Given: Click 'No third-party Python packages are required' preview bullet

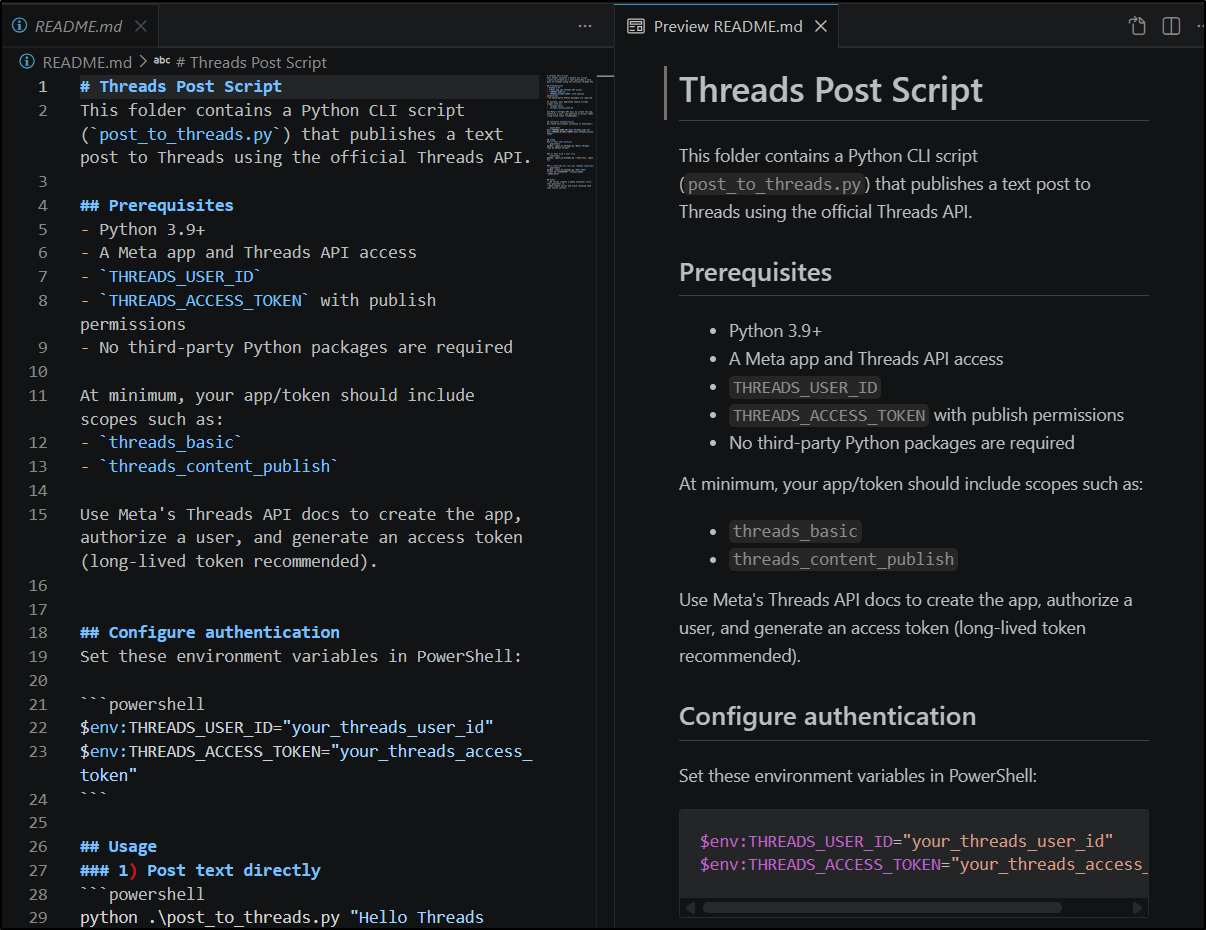Looking at the screenshot, I should [x=902, y=443].
